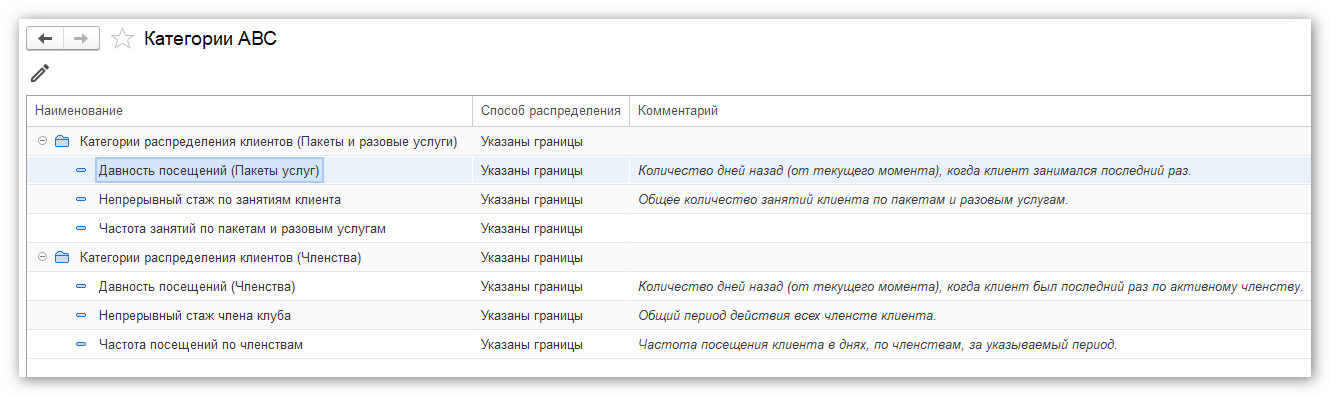Add page to favorites with star icon
Screen dimensions: 1331x397
click(122, 39)
